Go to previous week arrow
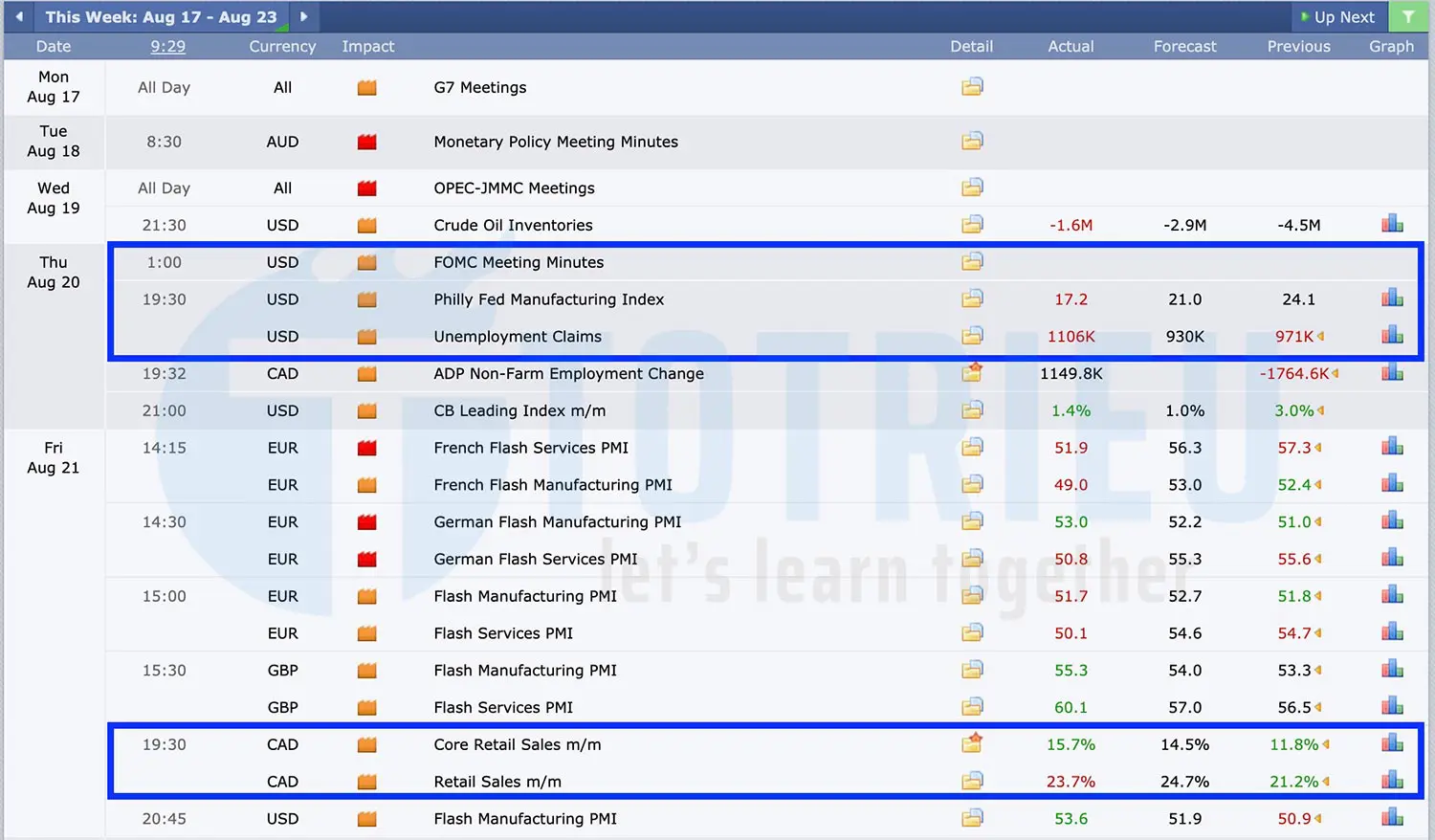The image size is (1435, 840). click(x=19, y=16)
